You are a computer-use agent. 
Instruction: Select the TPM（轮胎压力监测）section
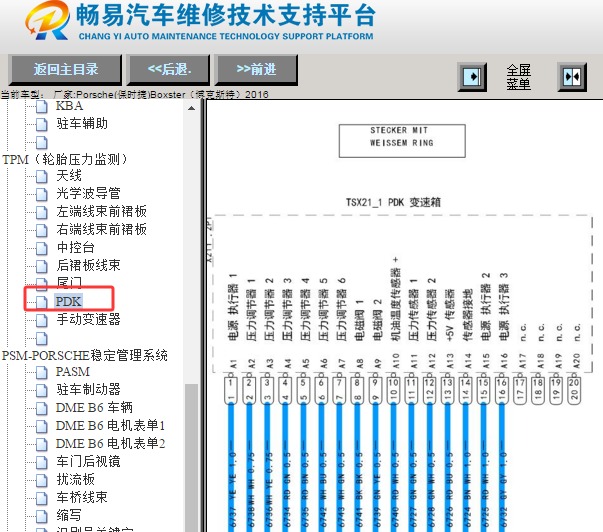[x=65, y=159]
